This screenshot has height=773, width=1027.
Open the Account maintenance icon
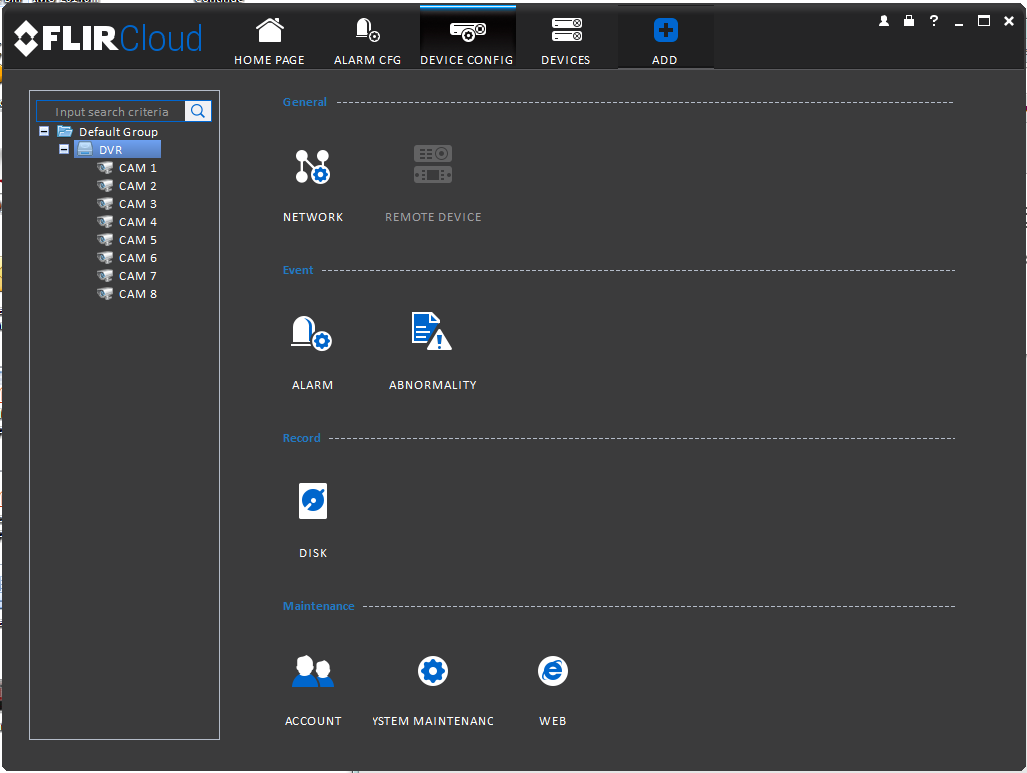(x=312, y=671)
